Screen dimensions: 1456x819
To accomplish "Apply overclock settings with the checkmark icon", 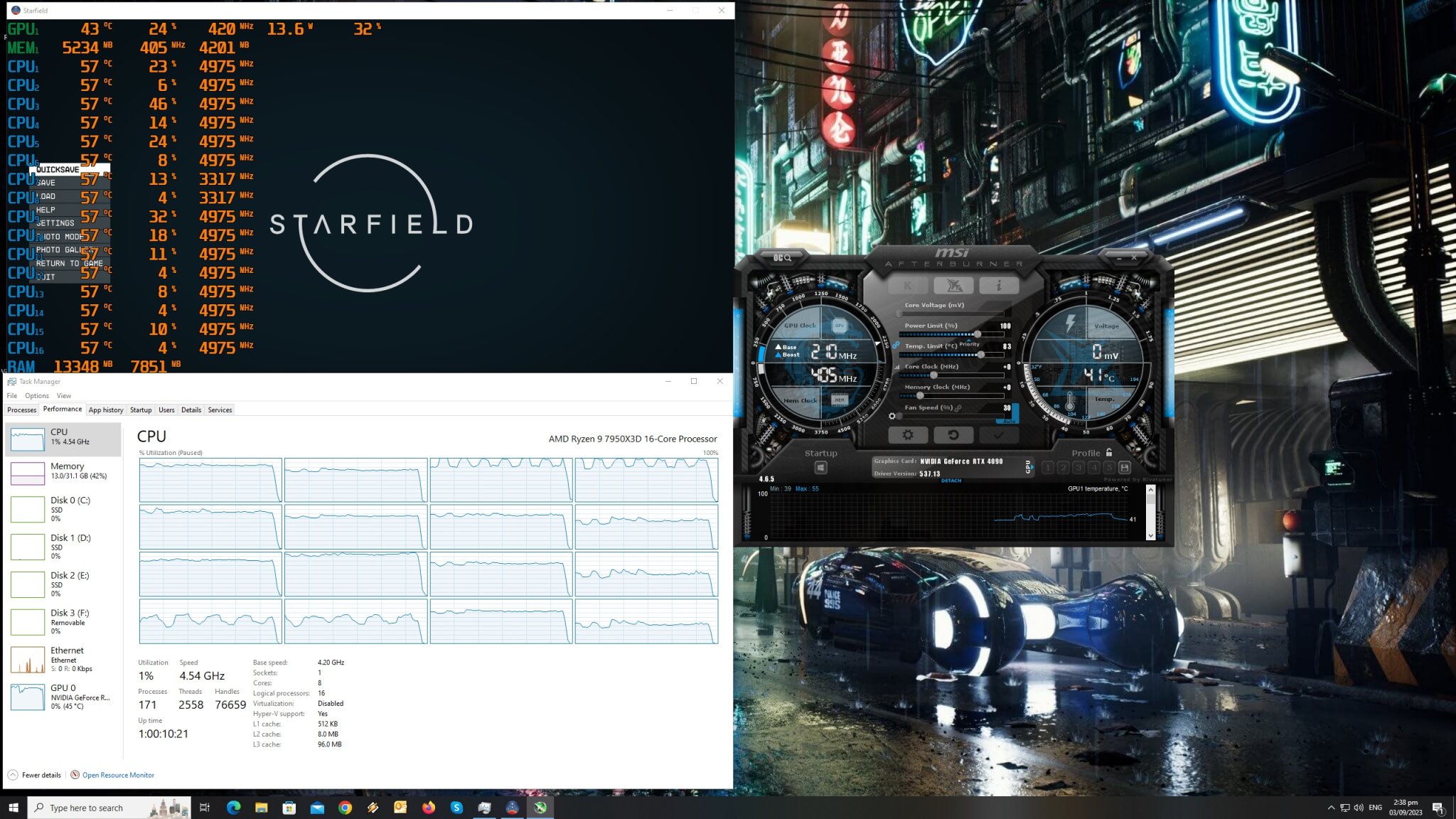I will pos(1000,434).
